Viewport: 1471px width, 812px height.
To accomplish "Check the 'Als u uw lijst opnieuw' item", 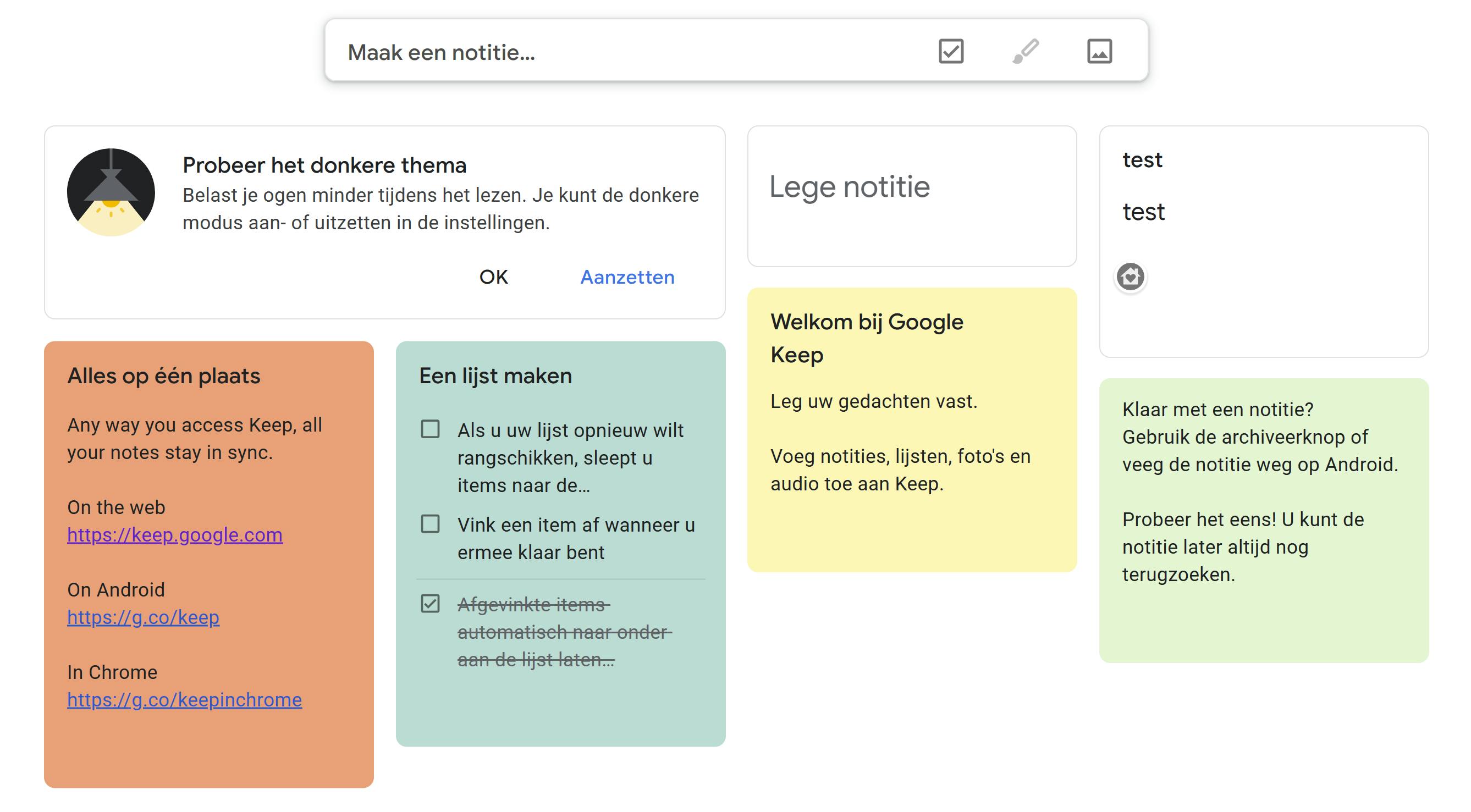I will [430, 429].
